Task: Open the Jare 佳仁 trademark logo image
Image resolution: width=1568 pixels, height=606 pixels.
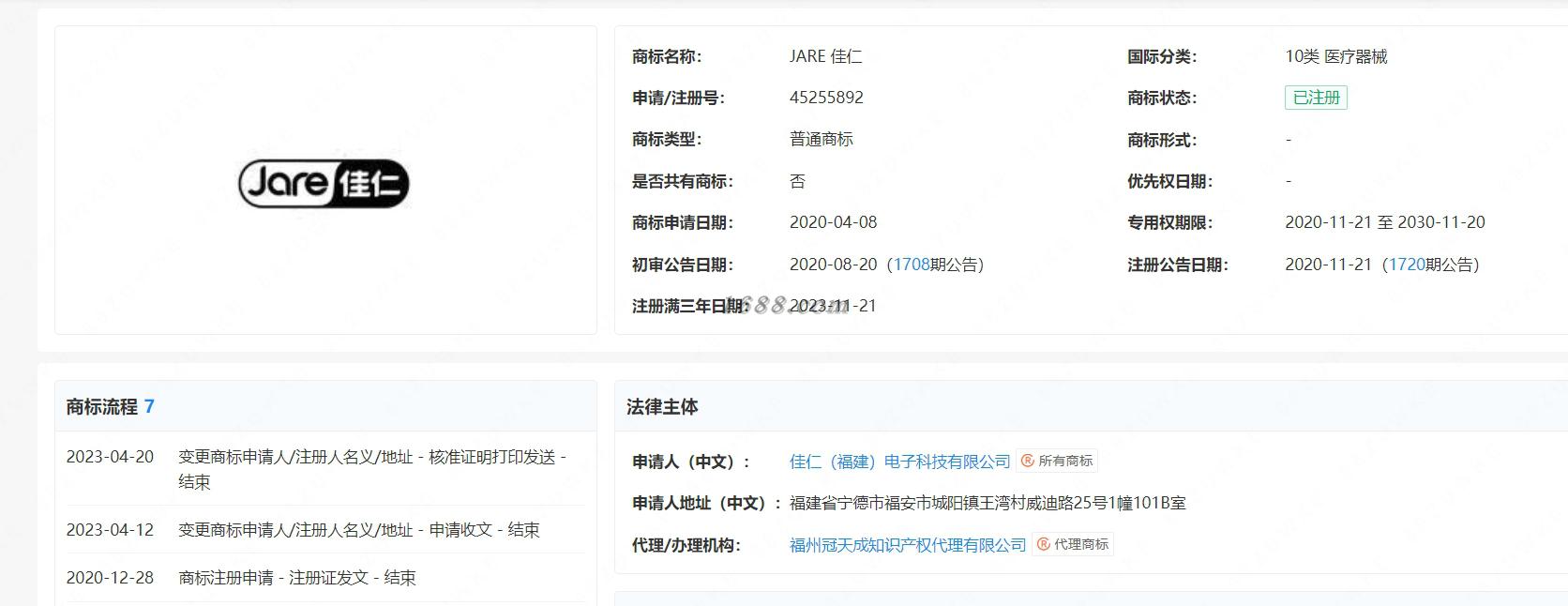Action: coord(324,183)
